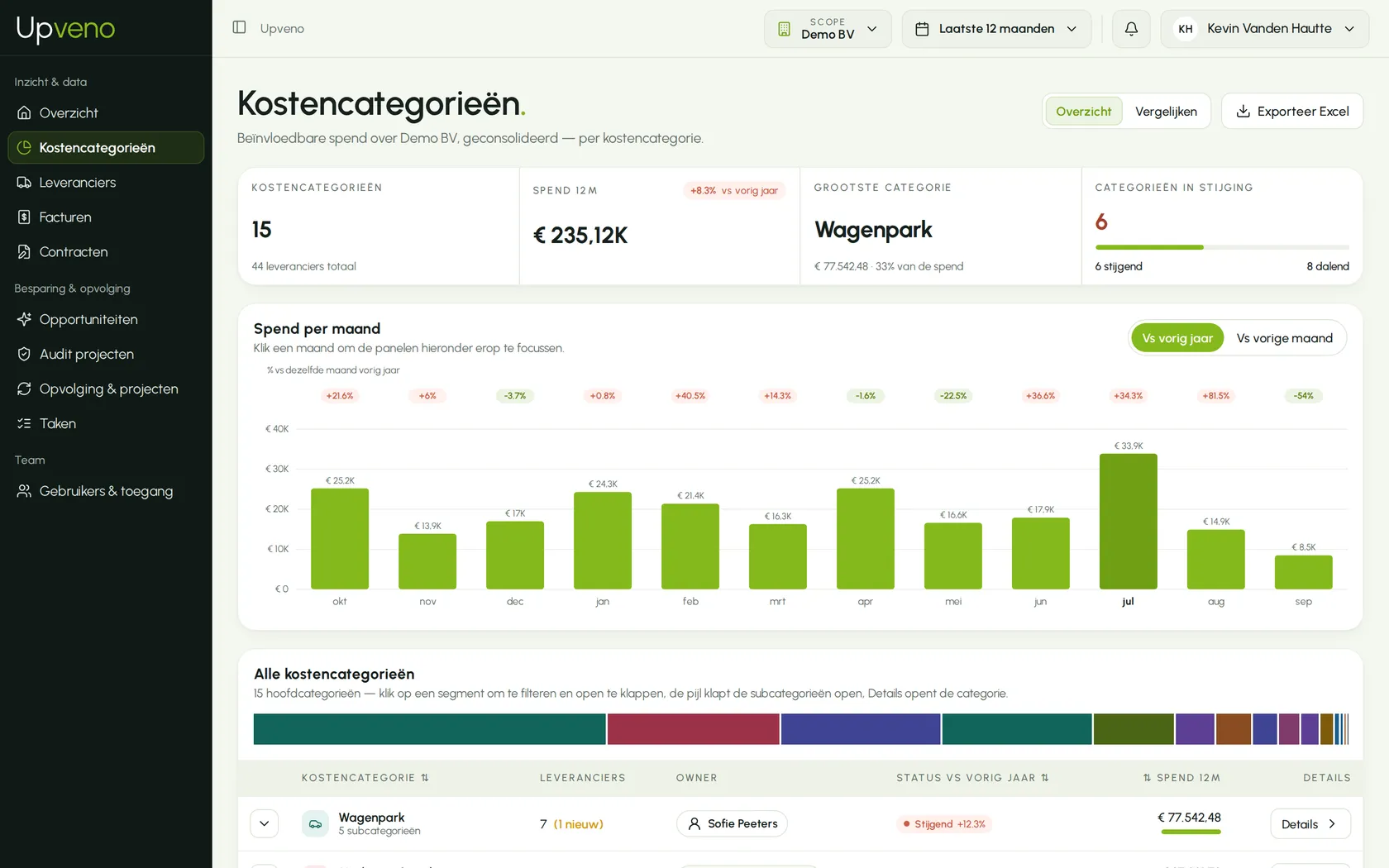Select the dec bar in the chart

[x=515, y=556]
